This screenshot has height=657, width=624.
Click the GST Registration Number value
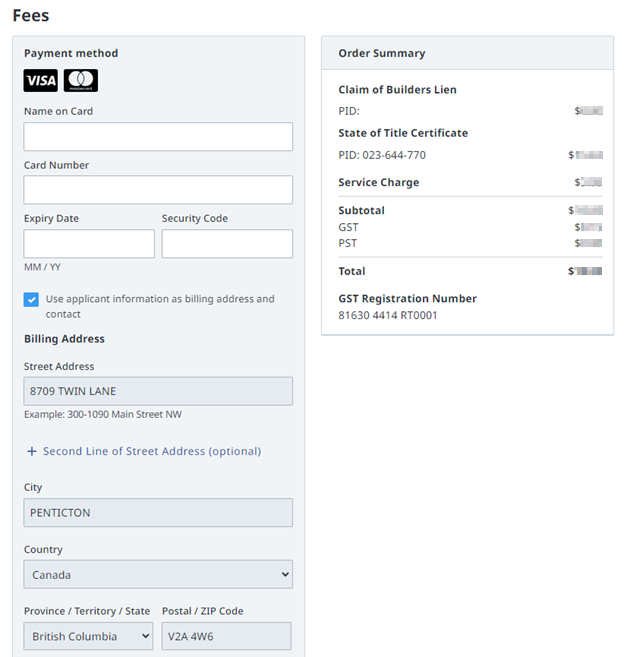point(387,315)
